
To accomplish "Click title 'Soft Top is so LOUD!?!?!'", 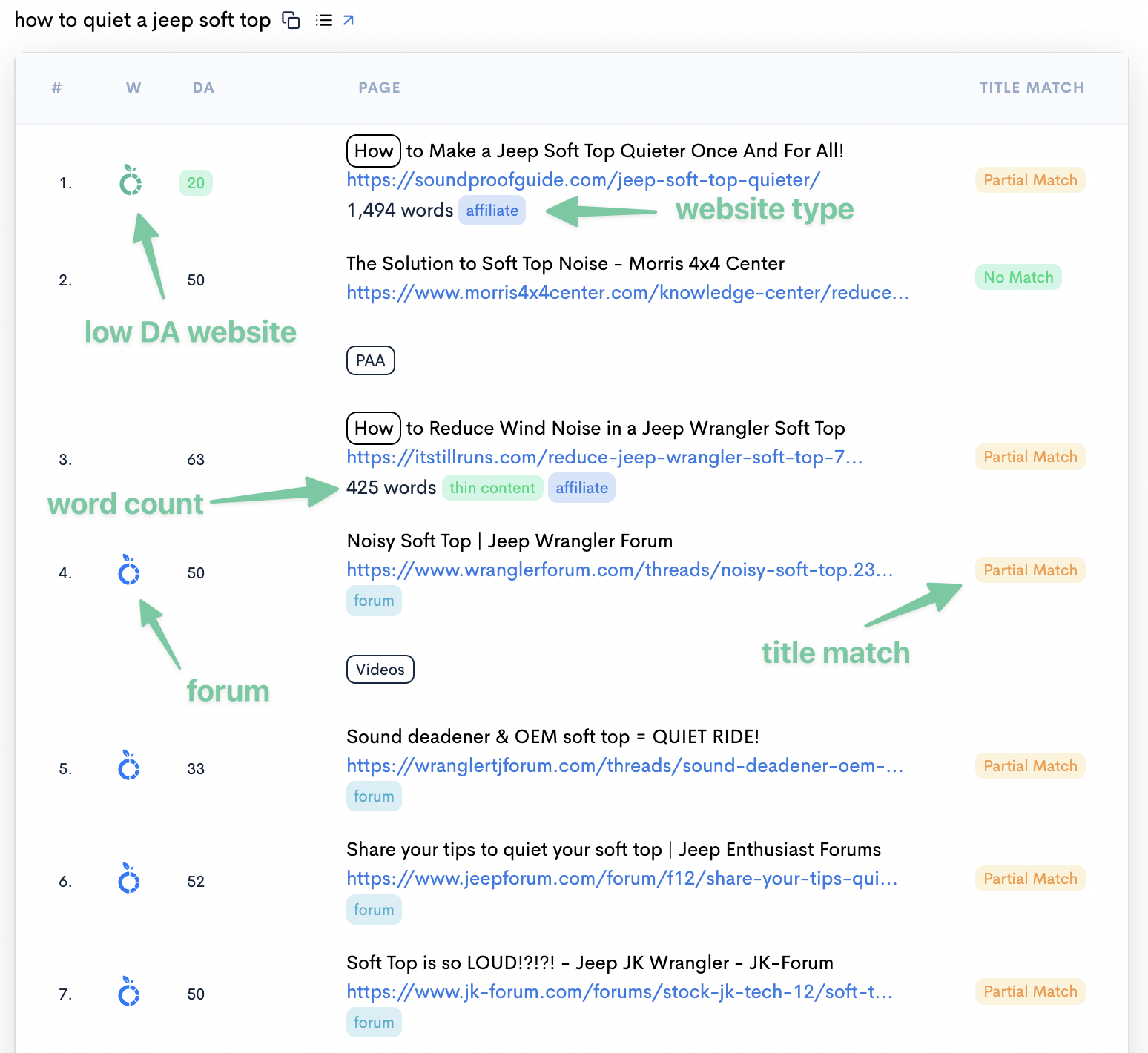I will (x=590, y=963).
